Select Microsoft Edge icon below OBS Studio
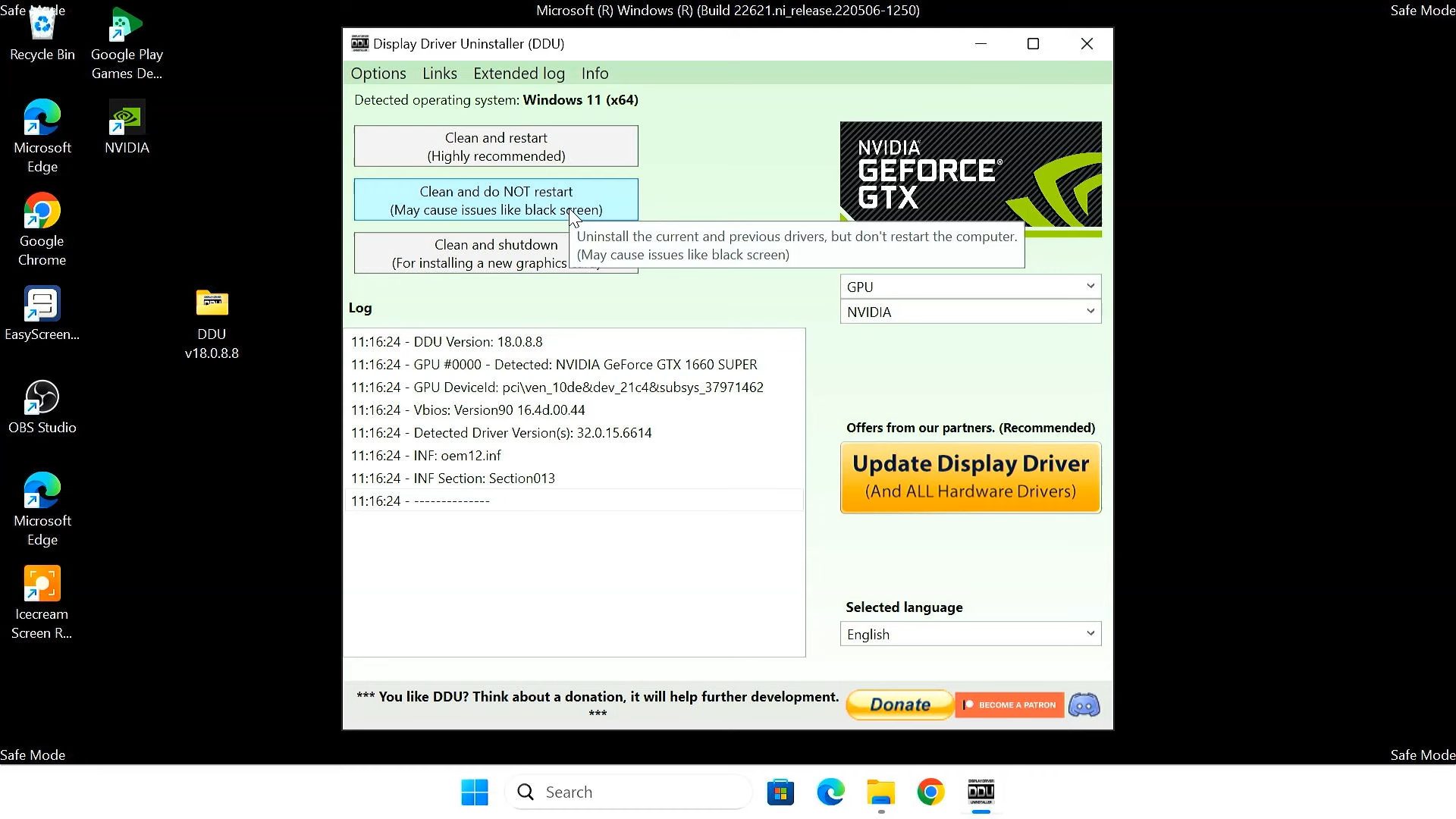The image size is (1456, 819). 42,510
